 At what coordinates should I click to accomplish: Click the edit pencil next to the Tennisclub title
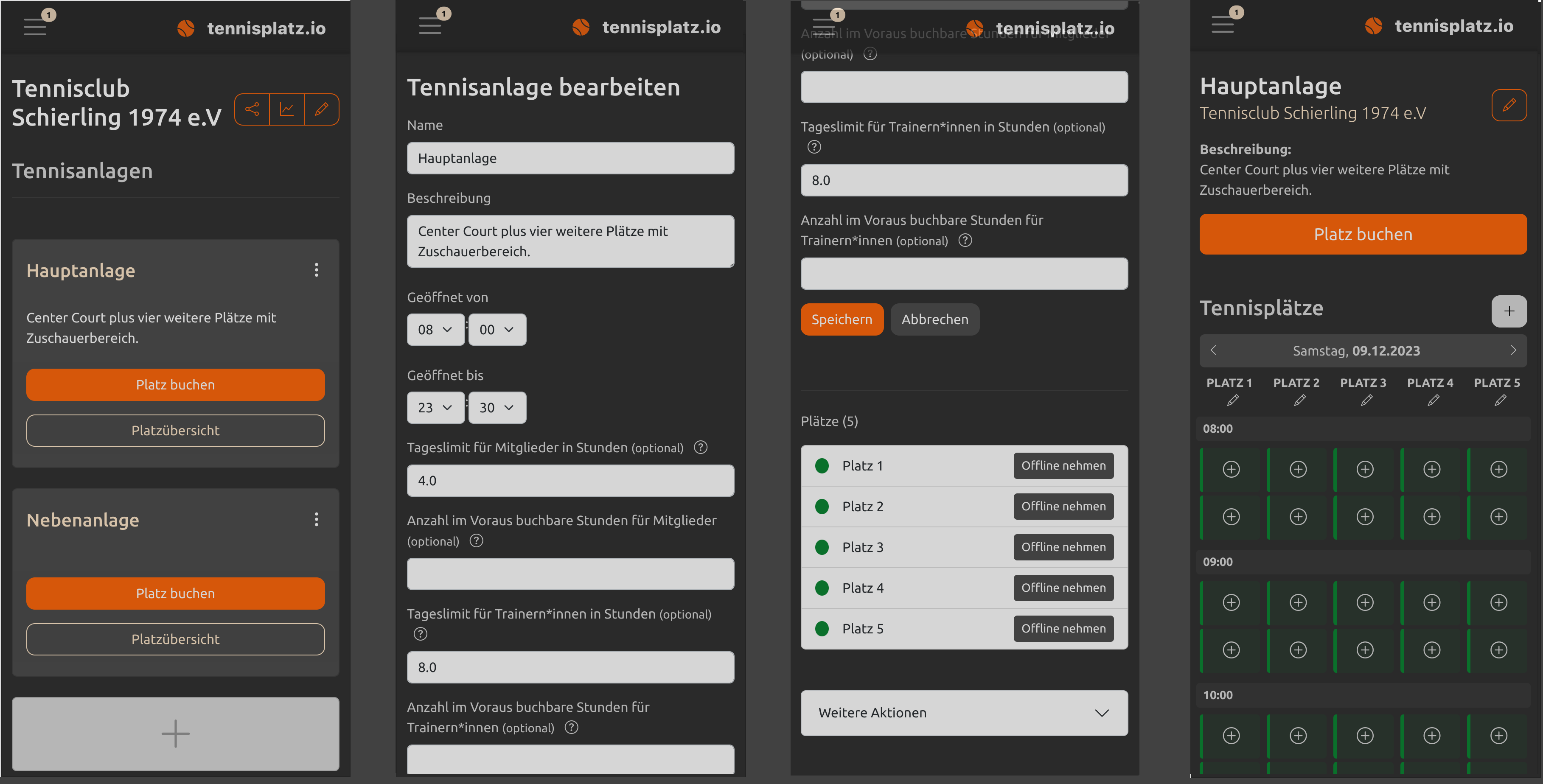(322, 109)
